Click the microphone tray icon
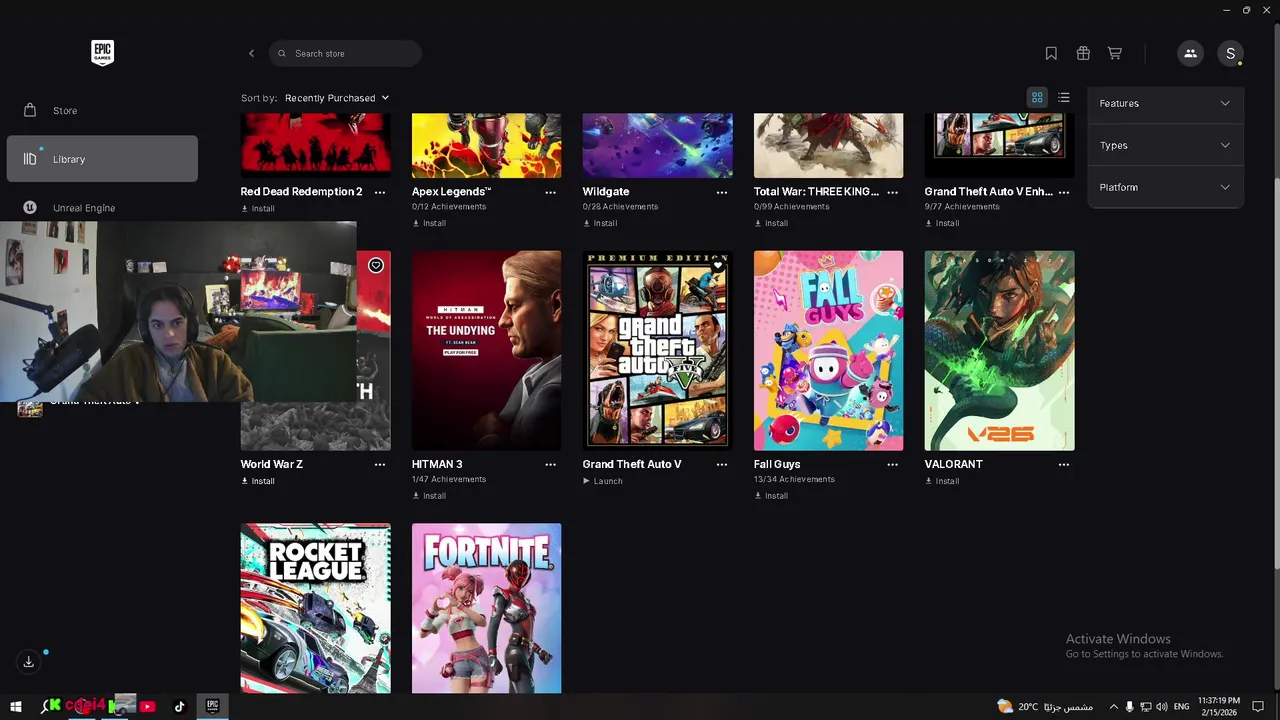 pyautogui.click(x=1130, y=707)
